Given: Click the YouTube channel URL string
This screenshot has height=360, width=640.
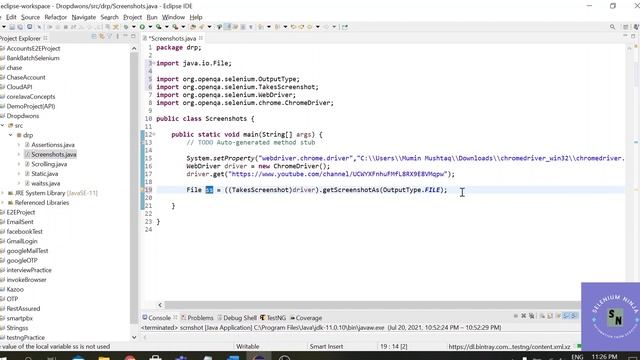Looking at the screenshot, I should click(x=338, y=174).
